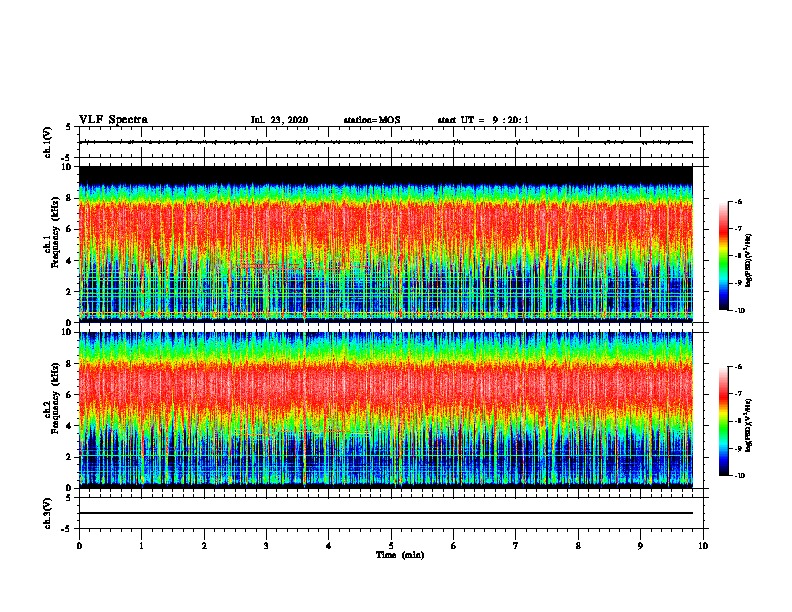Click the ch.1 spectrogram panel

386,244
